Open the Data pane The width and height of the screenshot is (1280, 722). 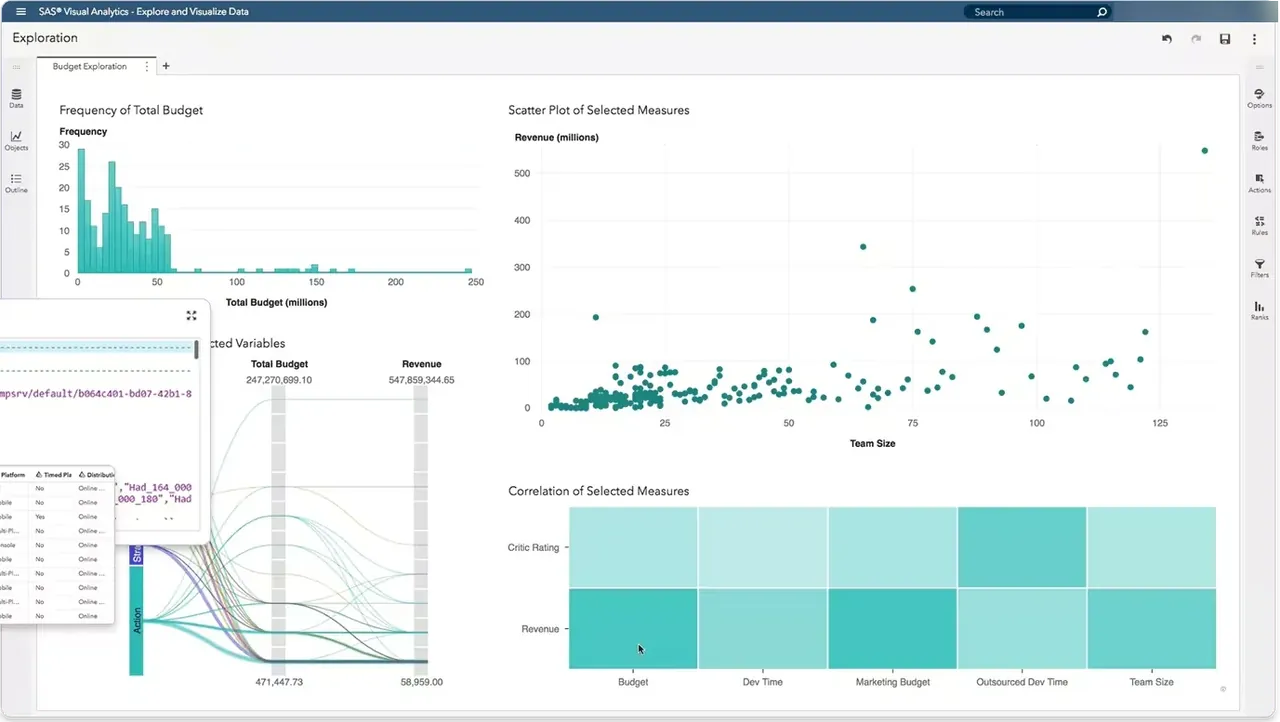click(x=16, y=98)
